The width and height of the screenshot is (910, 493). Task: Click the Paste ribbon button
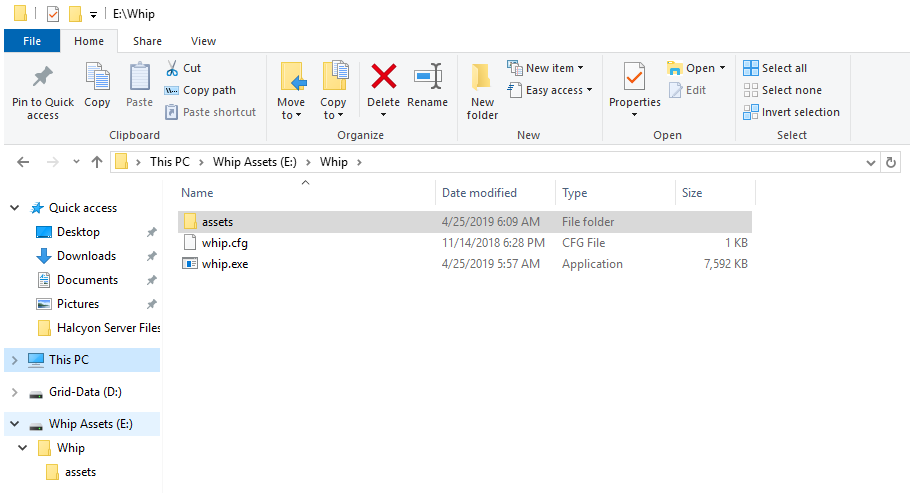click(139, 85)
